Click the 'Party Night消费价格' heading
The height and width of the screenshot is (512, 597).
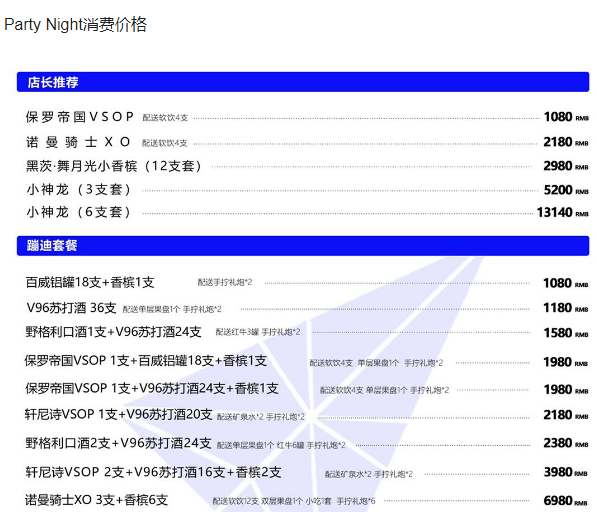(75, 25)
